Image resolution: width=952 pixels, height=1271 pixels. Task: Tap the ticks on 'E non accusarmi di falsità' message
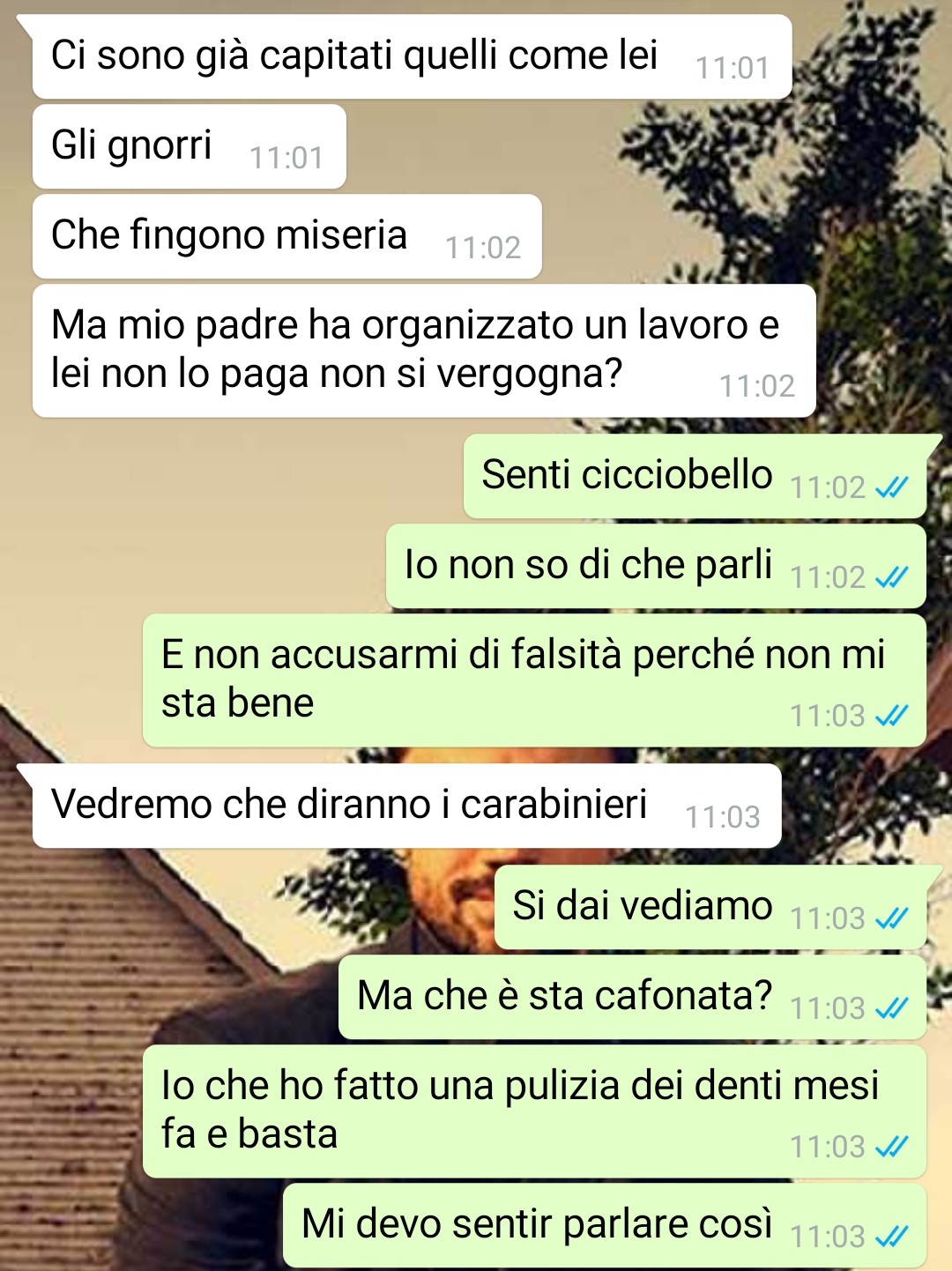pyautogui.click(x=891, y=716)
